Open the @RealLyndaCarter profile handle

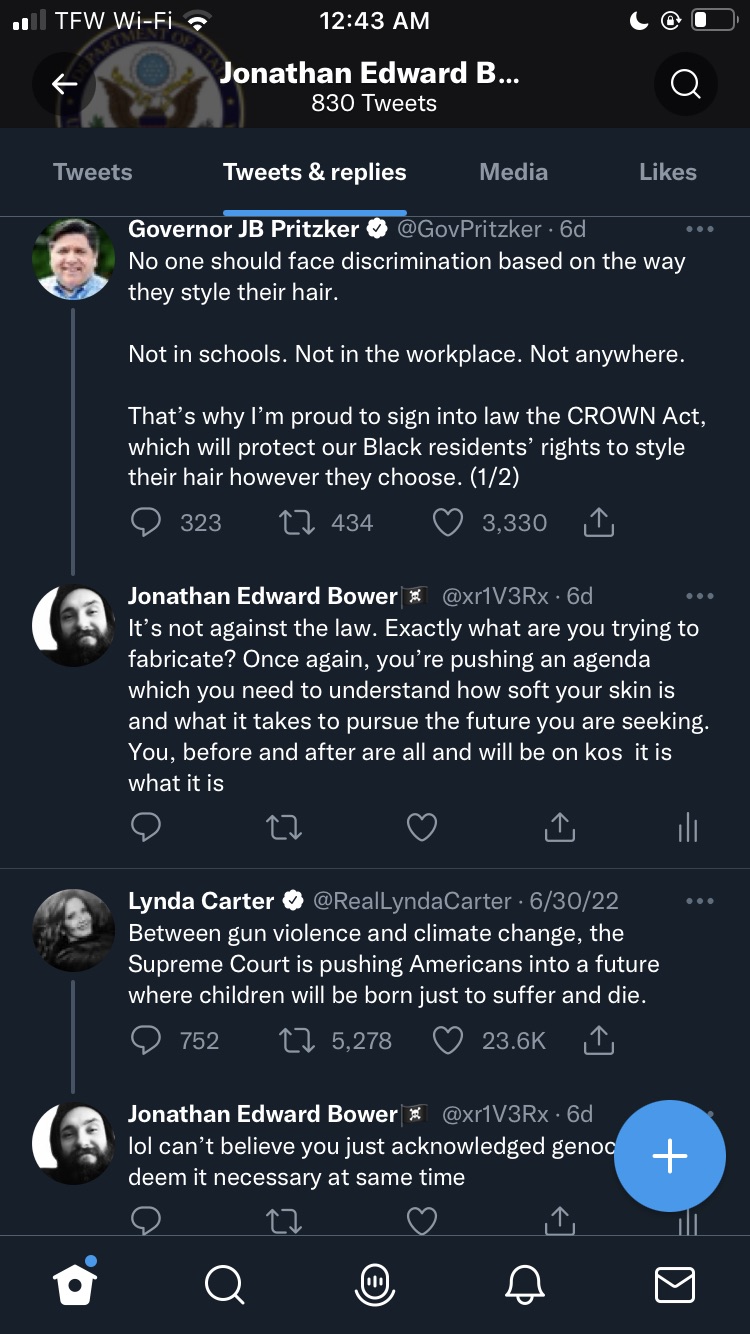(x=412, y=900)
